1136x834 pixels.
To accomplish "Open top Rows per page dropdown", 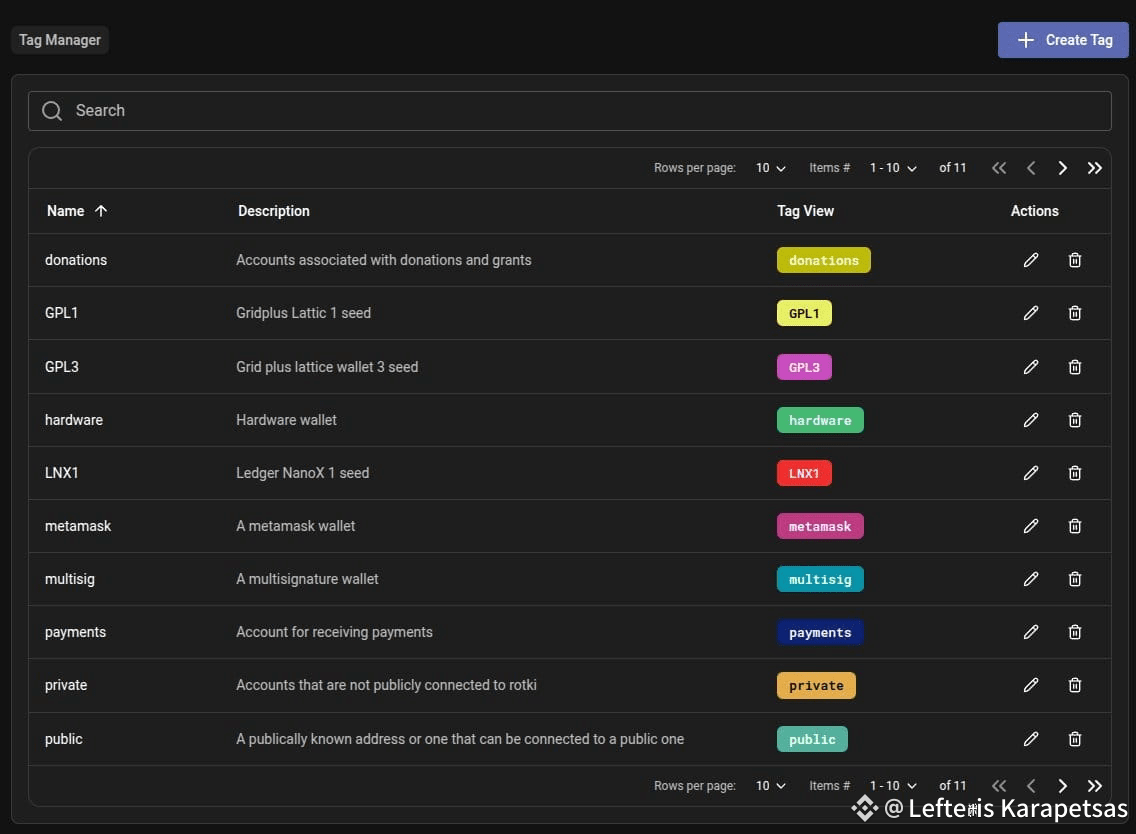I will 770,168.
